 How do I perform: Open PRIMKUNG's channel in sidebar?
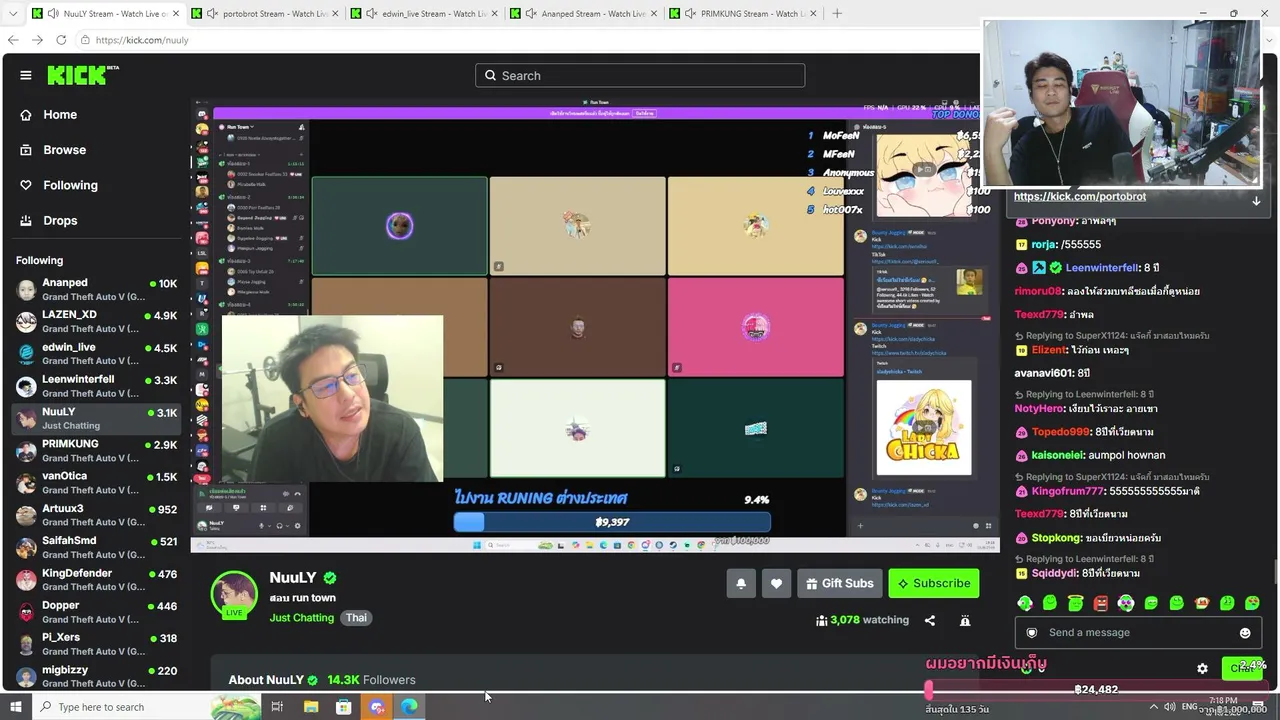(x=97, y=451)
